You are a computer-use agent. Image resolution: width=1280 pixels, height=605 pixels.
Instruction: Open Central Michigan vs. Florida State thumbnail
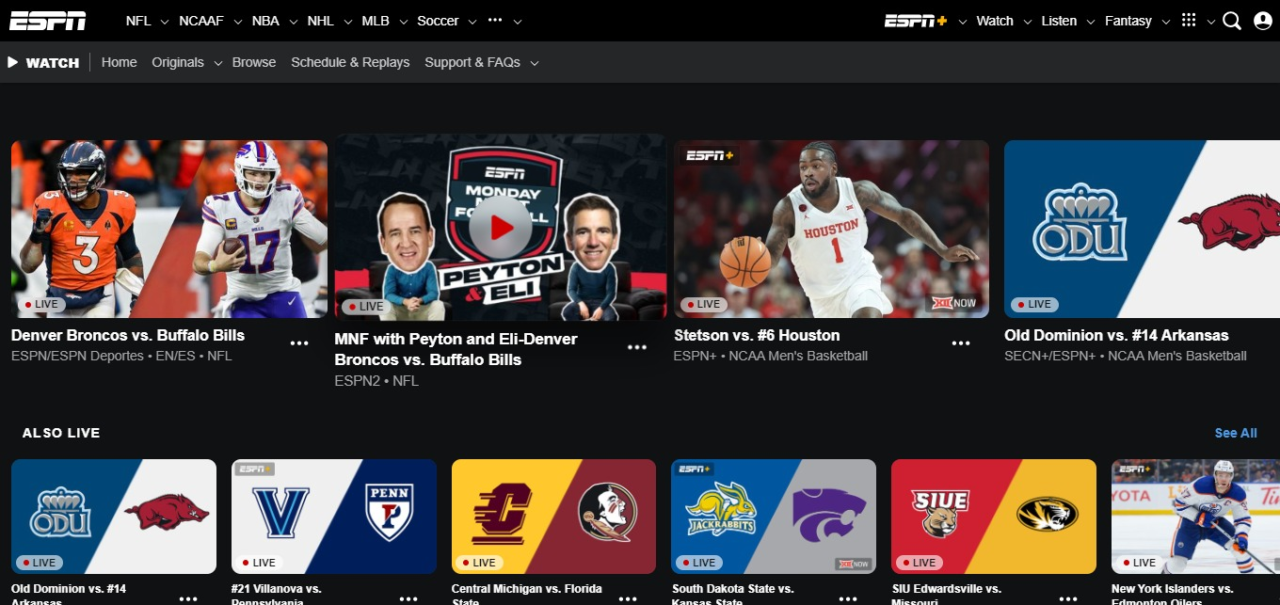[554, 516]
